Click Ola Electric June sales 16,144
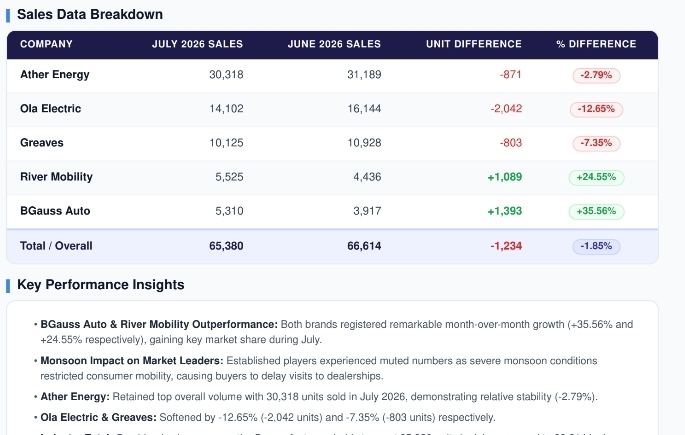This screenshot has width=685, height=435. click(364, 109)
